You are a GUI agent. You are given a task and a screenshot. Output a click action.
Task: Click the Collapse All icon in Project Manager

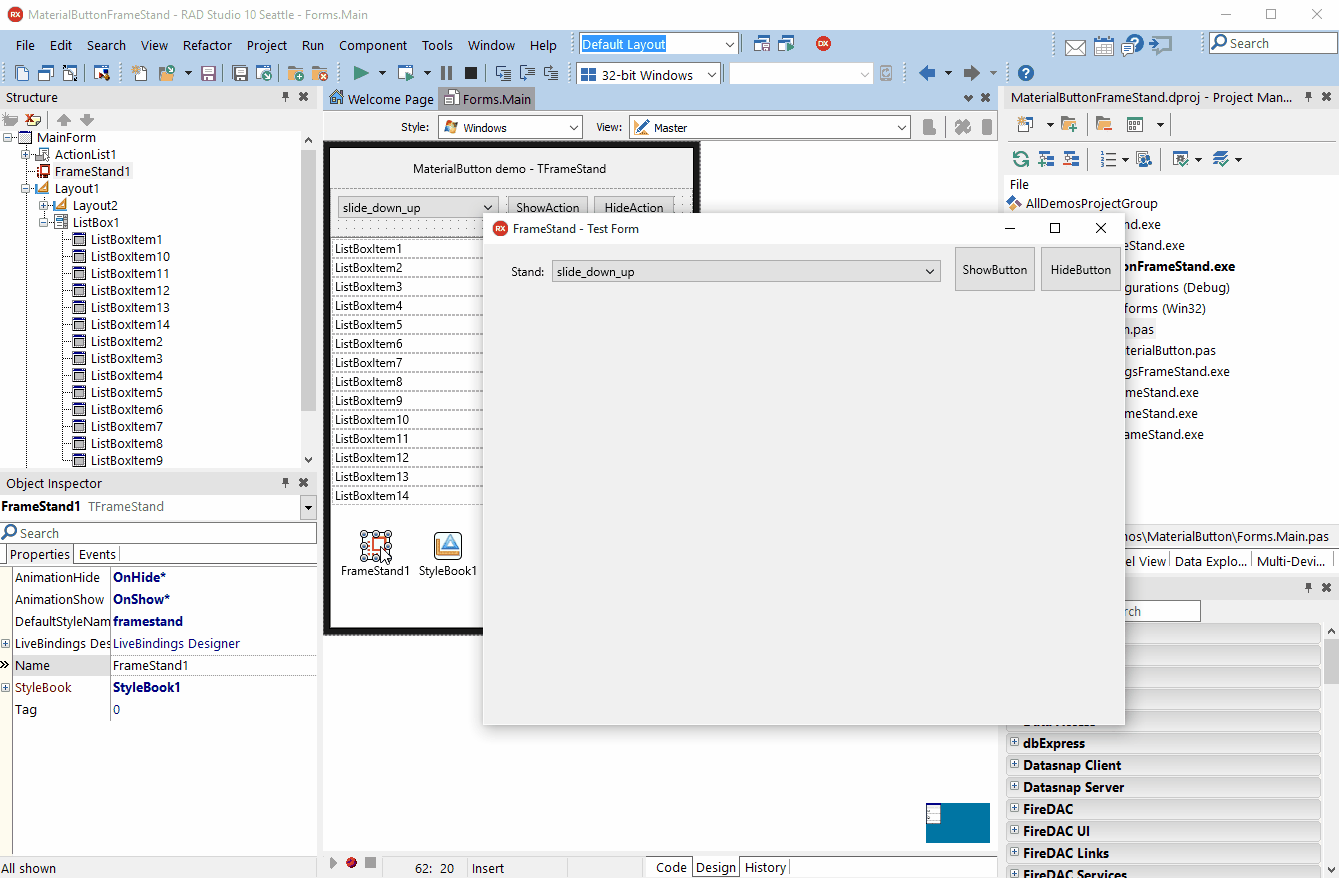pos(1070,159)
